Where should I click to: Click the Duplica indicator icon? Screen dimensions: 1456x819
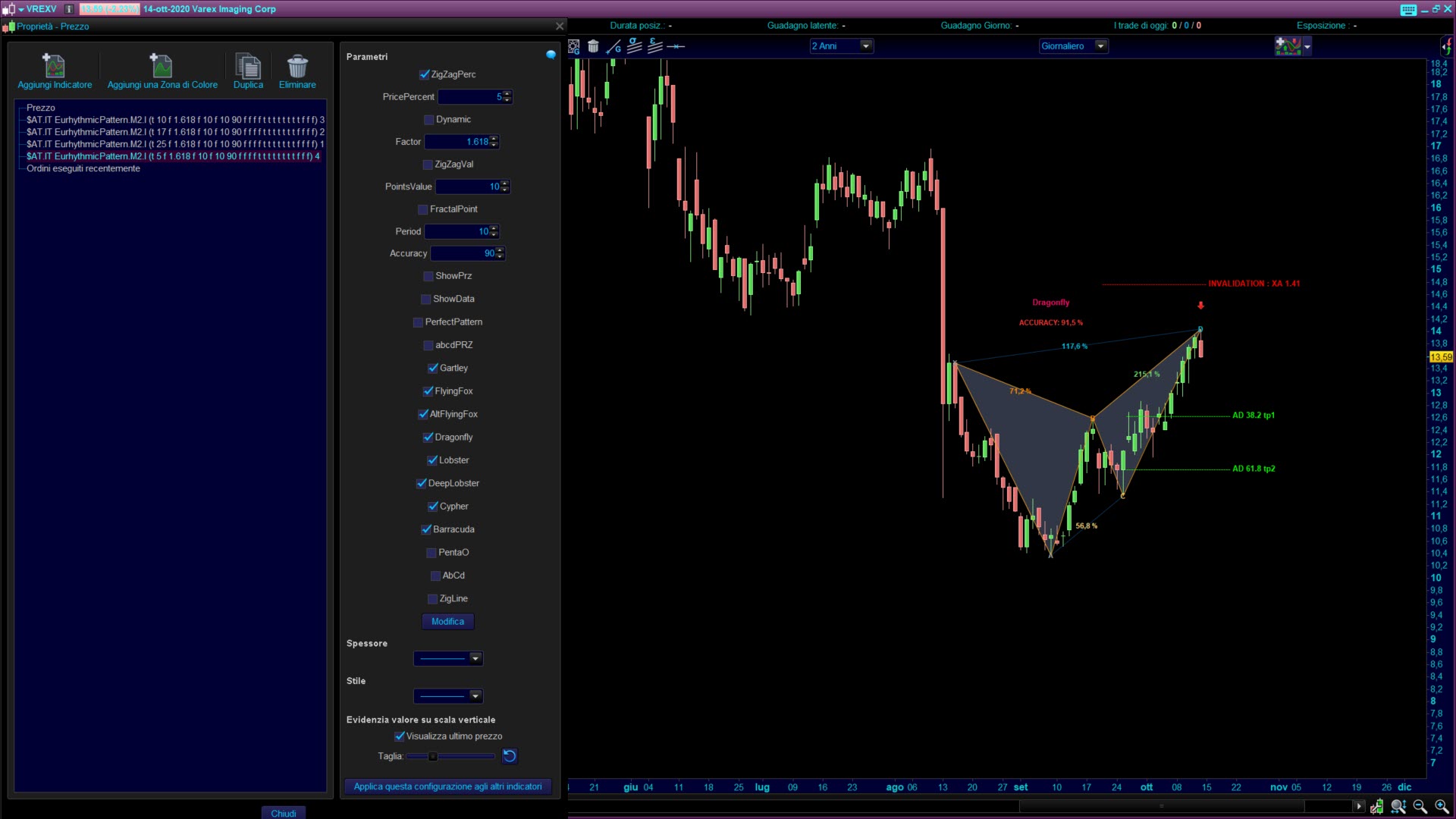(248, 67)
